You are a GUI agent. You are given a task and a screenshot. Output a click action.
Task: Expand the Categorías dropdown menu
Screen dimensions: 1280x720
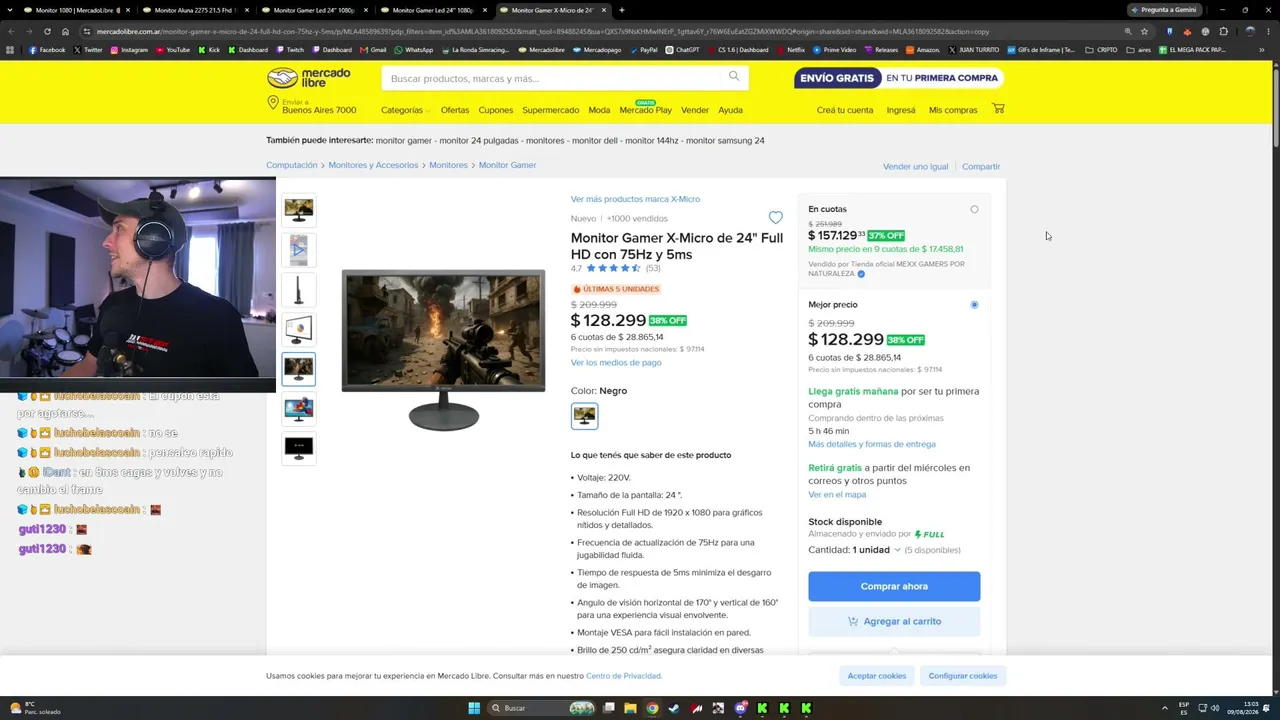pyautogui.click(x=405, y=110)
